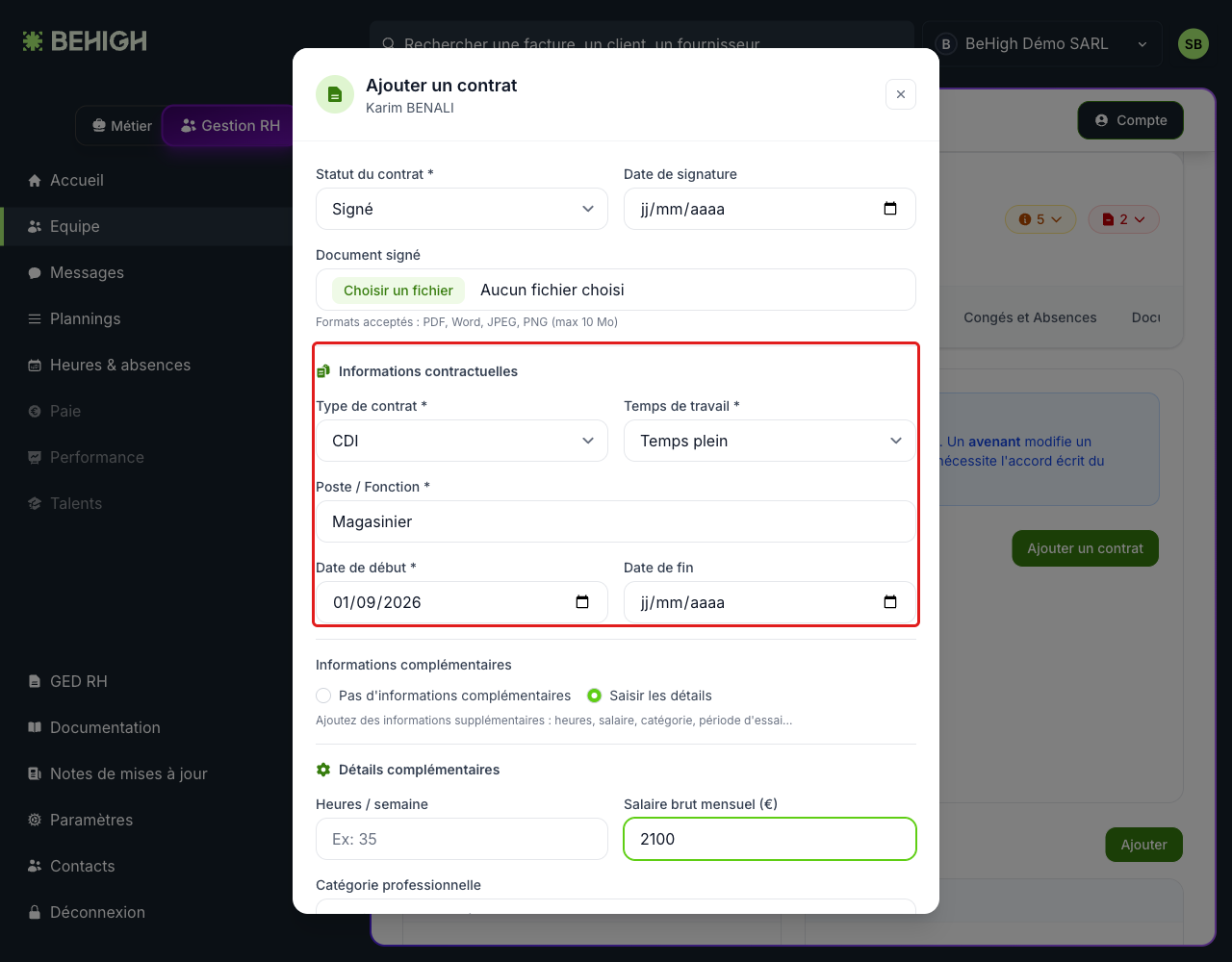1232x962 pixels.
Task: Focus the Heures / semaine input field
Action: [x=462, y=839]
